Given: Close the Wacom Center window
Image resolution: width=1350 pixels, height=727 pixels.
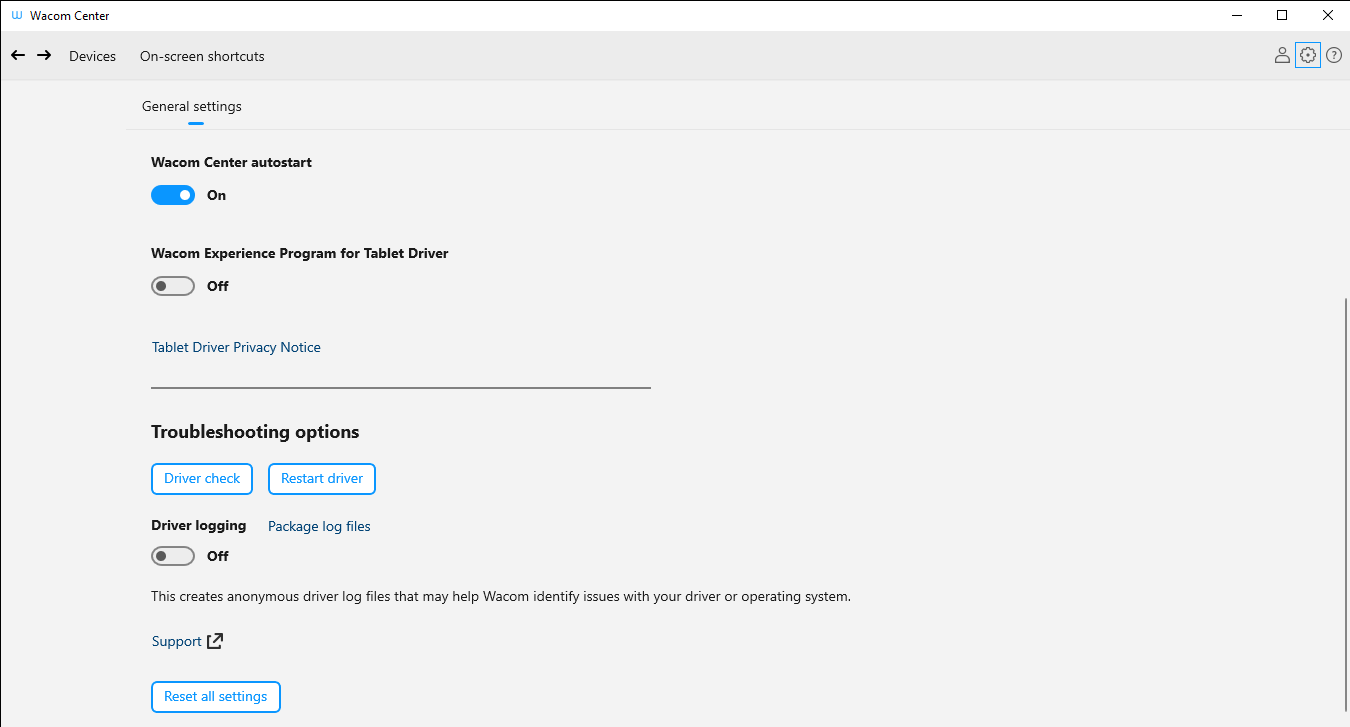Looking at the screenshot, I should click(1327, 15).
